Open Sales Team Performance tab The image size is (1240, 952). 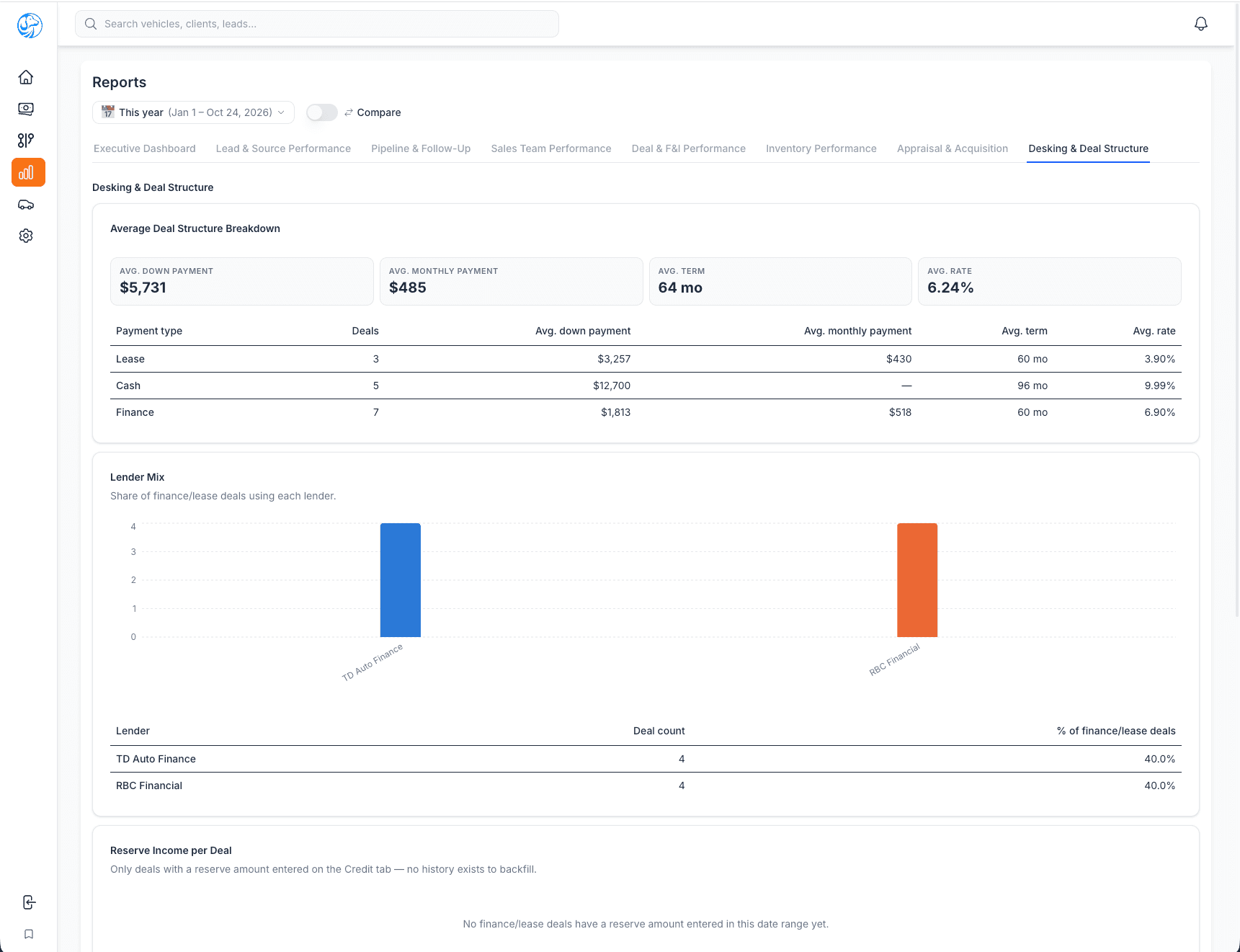pos(551,148)
